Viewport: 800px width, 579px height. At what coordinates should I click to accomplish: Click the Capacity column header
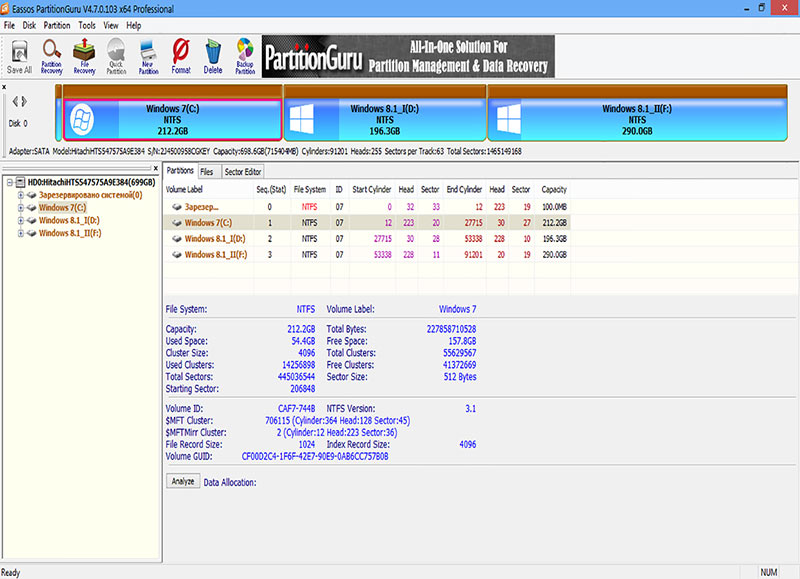point(554,189)
